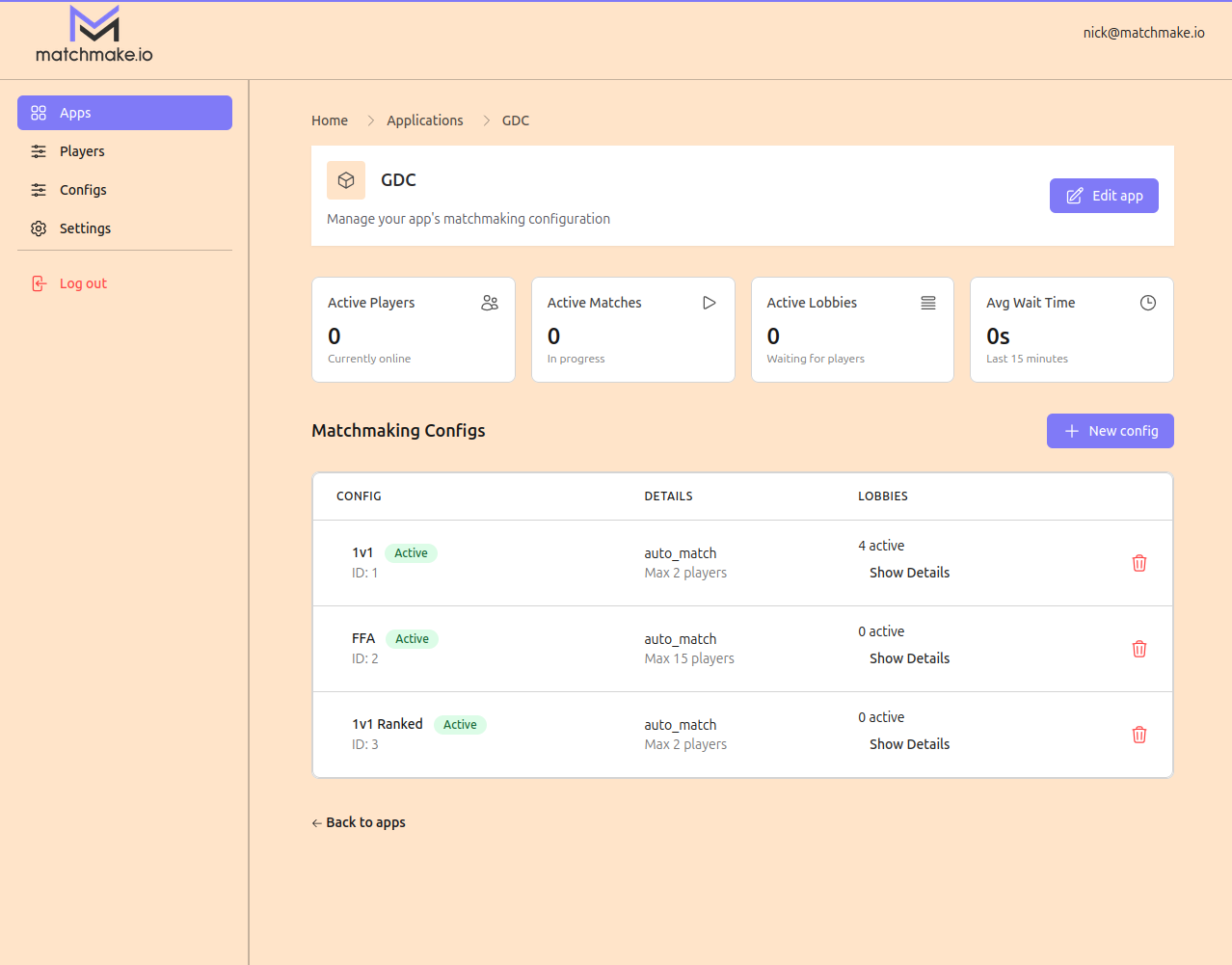This screenshot has height=965, width=1232.
Task: Click the list icon on Active Lobbies card
Action: (928, 302)
